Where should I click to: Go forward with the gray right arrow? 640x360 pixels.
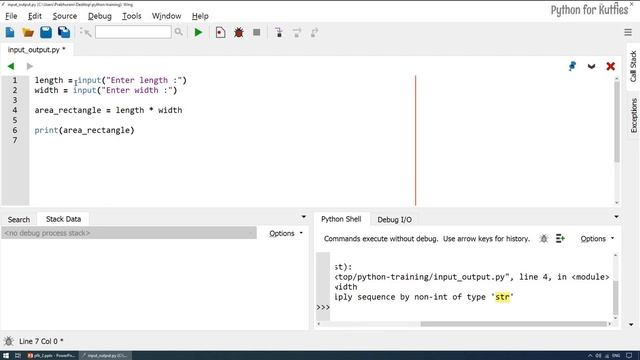pos(29,66)
